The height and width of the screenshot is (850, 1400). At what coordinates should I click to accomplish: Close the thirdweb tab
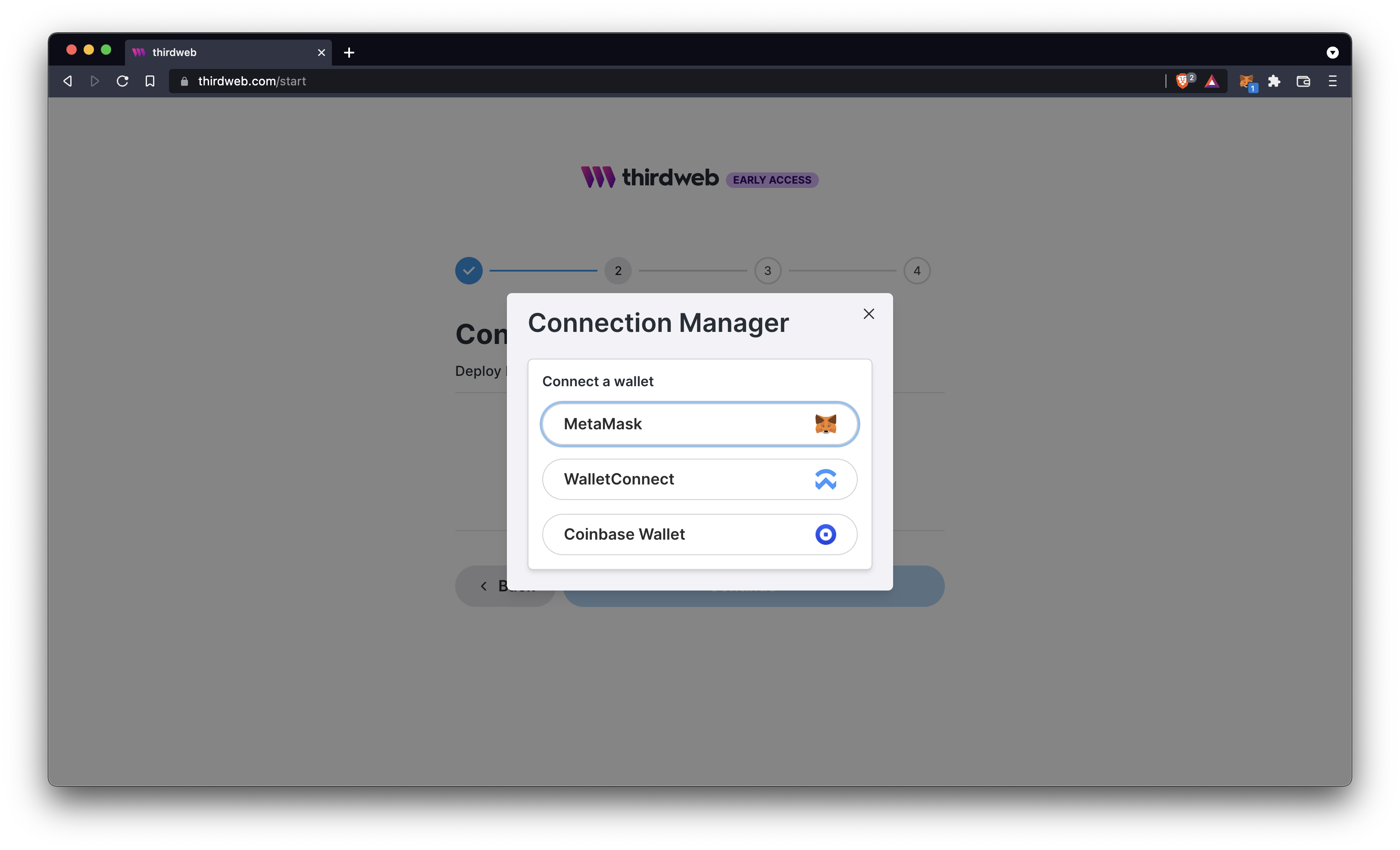pyautogui.click(x=321, y=52)
